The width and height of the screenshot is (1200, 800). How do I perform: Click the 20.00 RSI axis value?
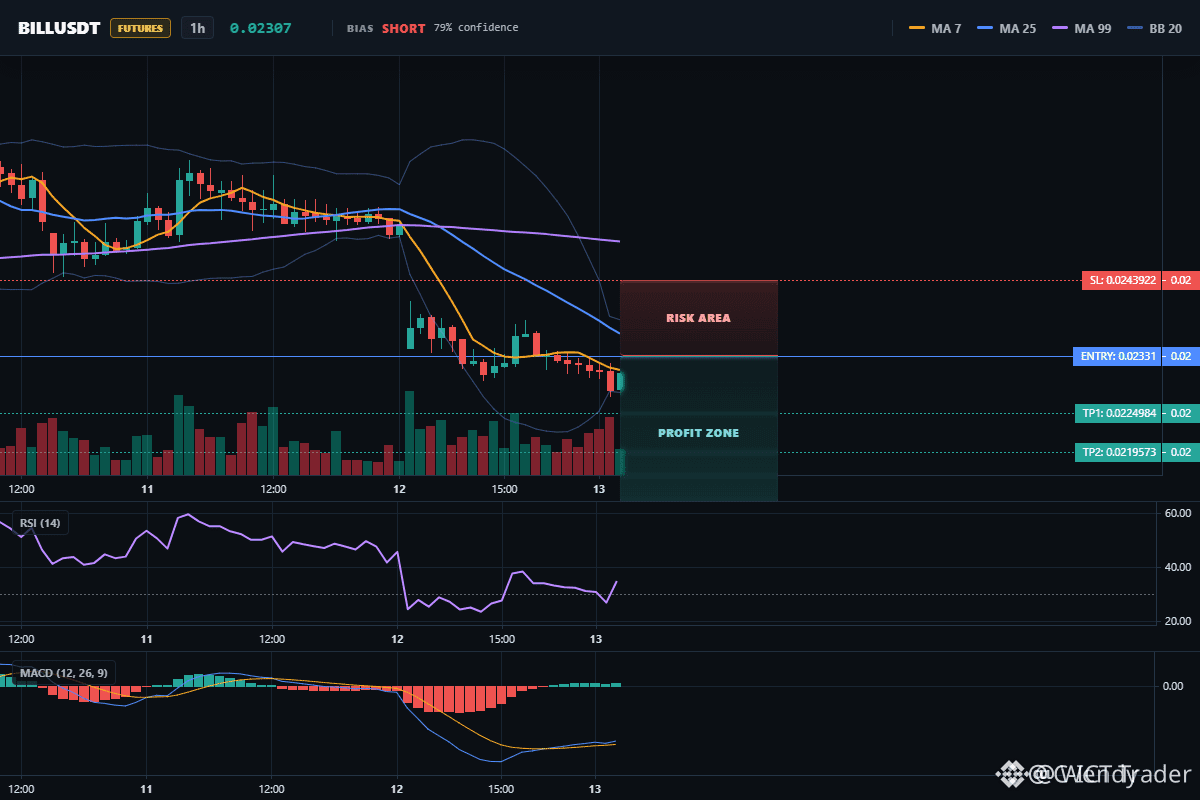point(1179,621)
